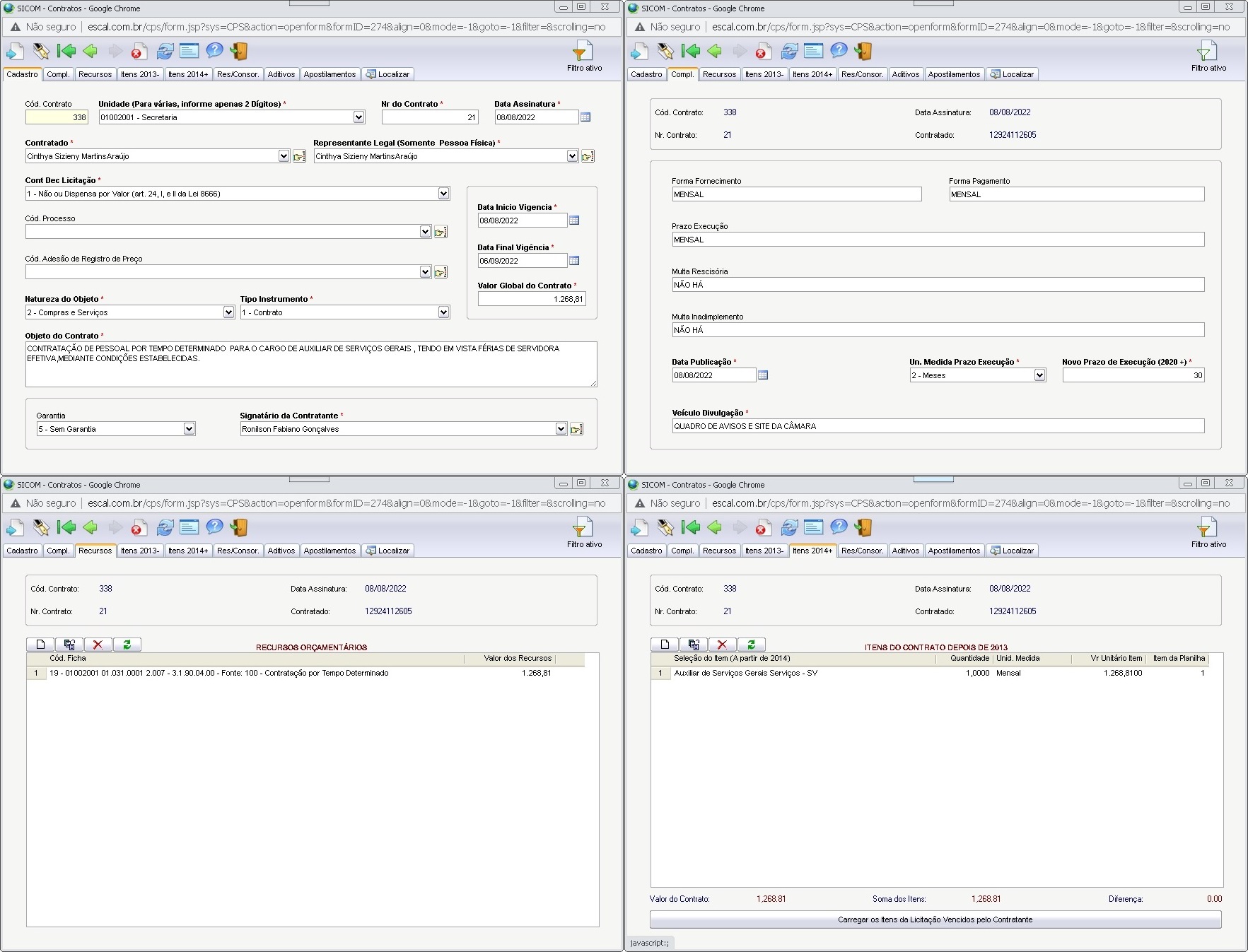
Task: Open Un. Medida Prazo Execução dropdown
Action: click(x=1039, y=375)
